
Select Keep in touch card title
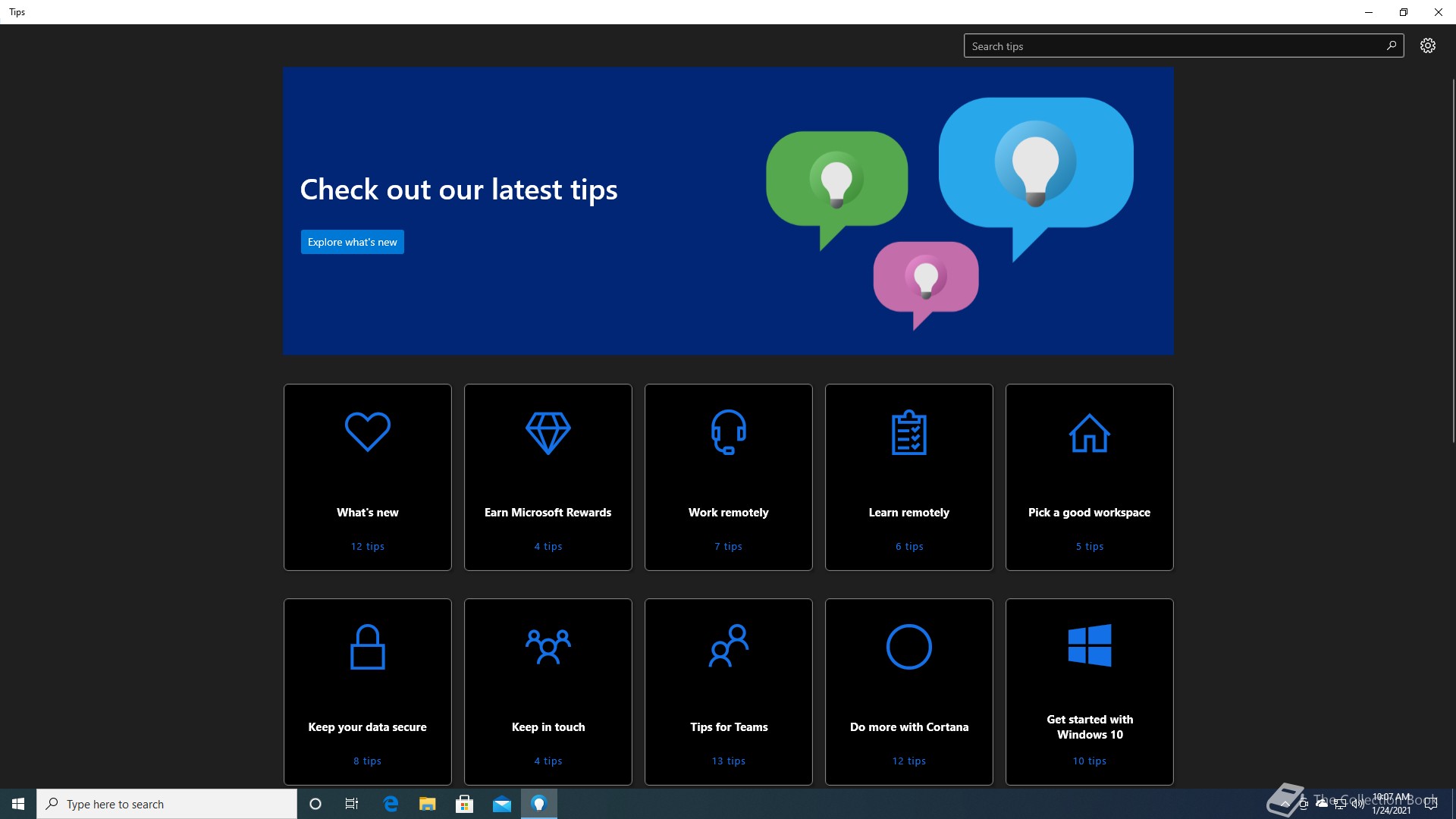pos(548,727)
